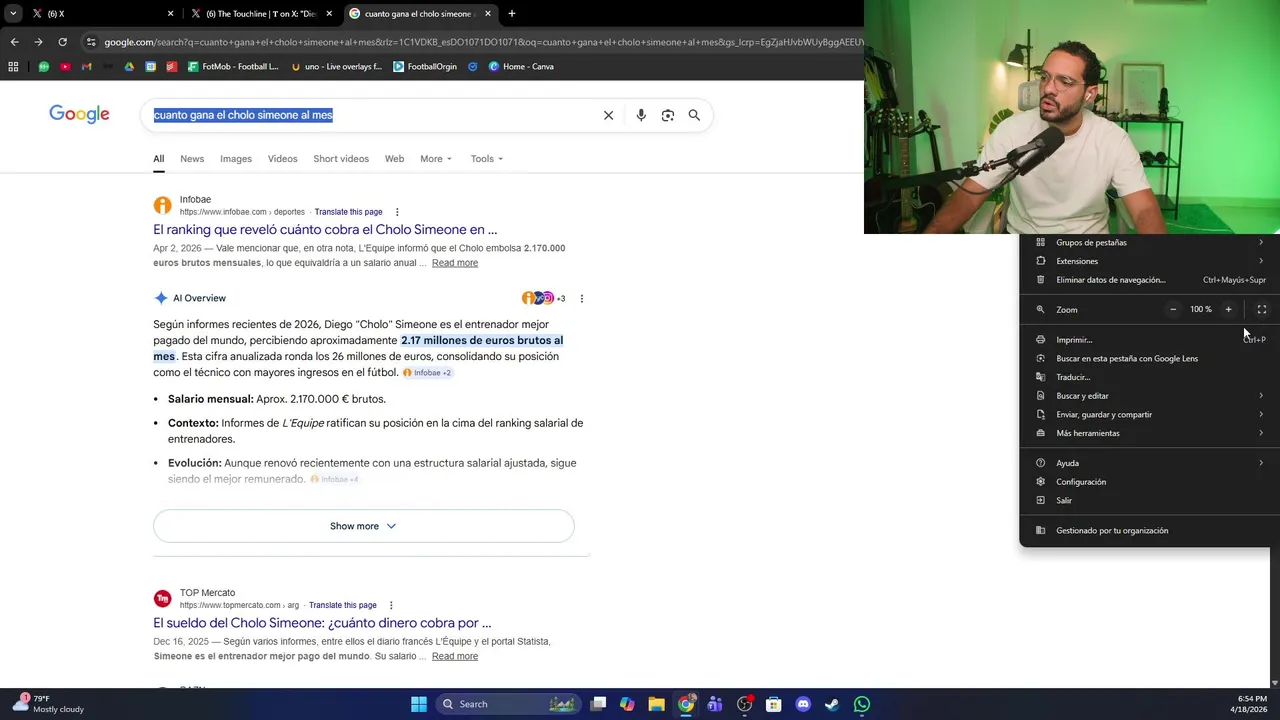Viewport: 1280px width, 720px height.
Task: Expand Enviar, guardar y compartir submenu
Action: pos(1149,414)
